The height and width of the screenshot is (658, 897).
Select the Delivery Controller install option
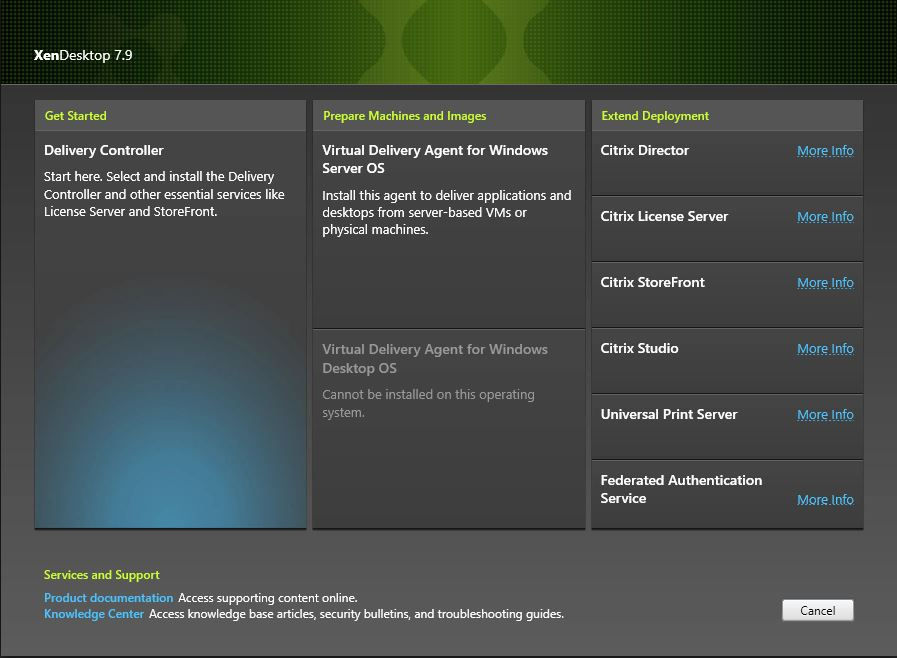(170, 330)
